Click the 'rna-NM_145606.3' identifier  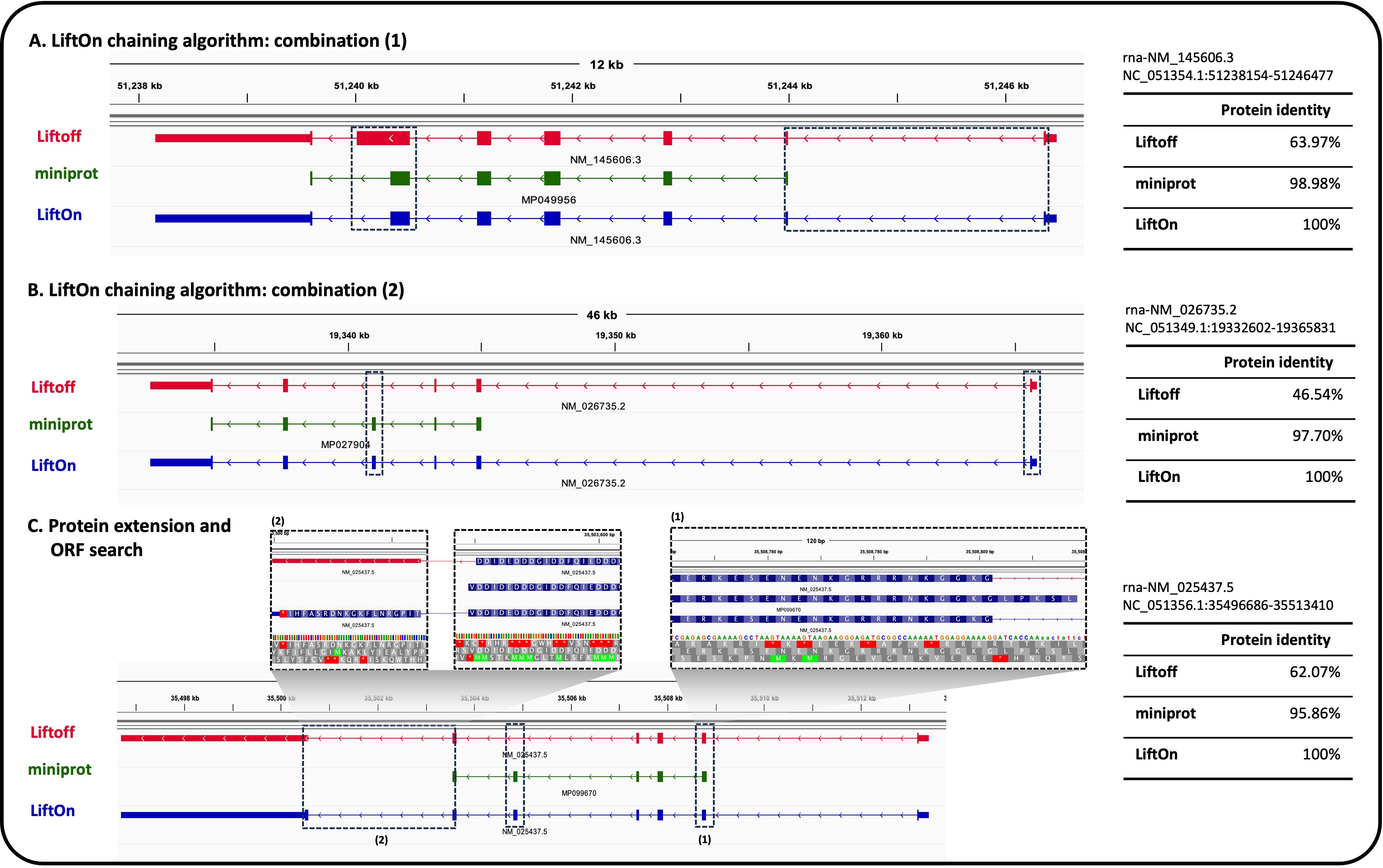pos(1178,58)
